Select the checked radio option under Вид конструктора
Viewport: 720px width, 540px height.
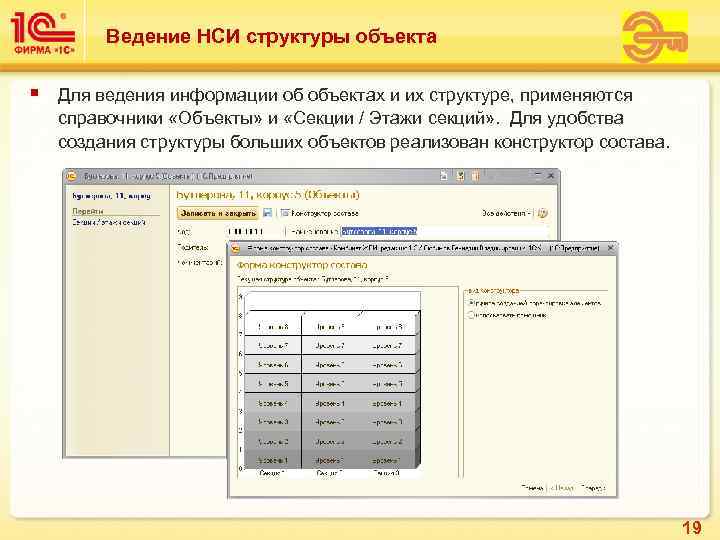pos(471,303)
